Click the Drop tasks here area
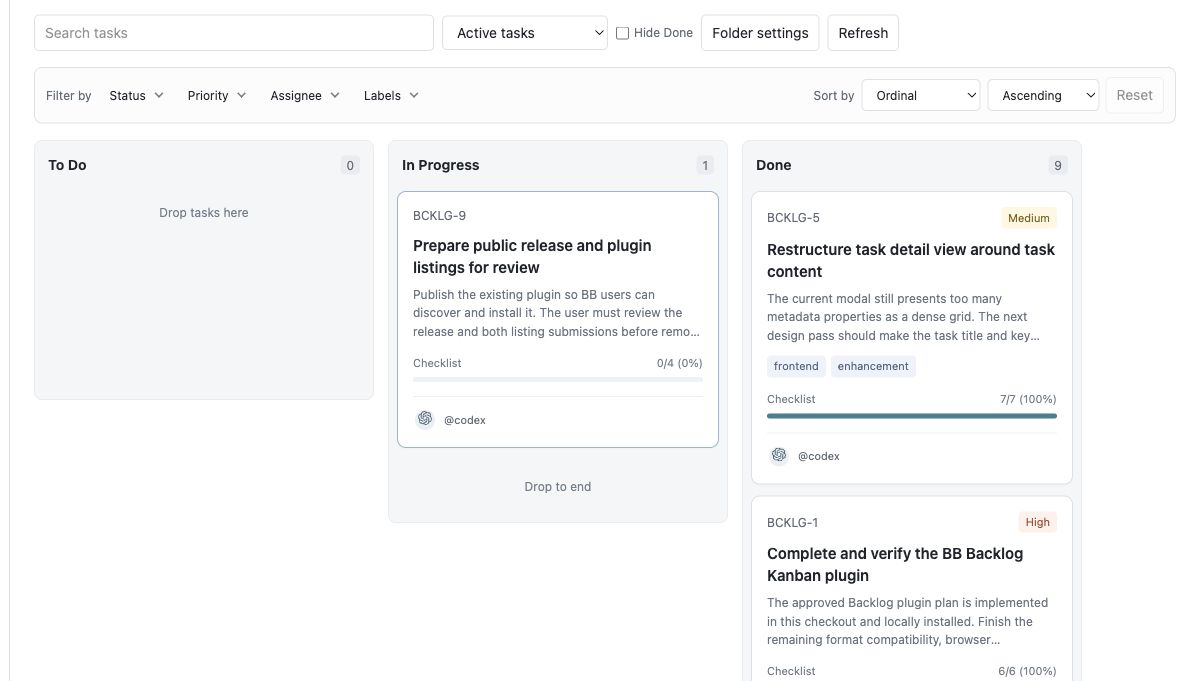This screenshot has height=681, width=1200. (204, 212)
